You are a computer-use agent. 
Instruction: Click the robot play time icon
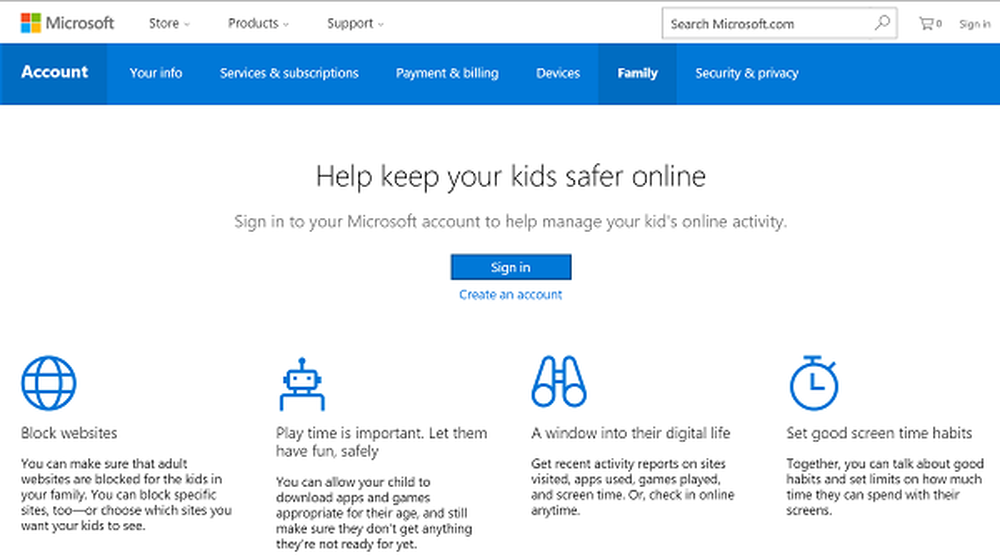(302, 383)
